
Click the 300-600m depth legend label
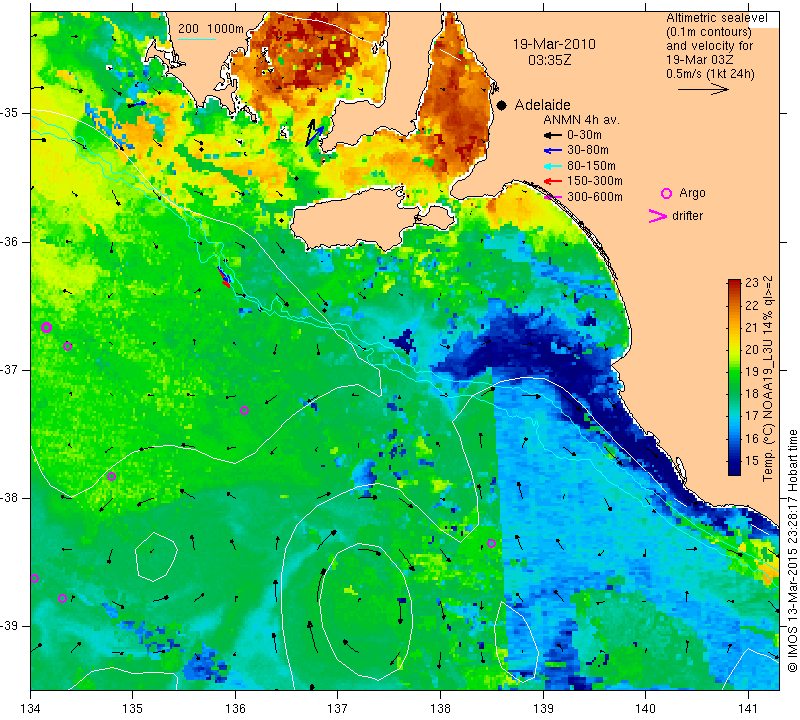pos(594,196)
